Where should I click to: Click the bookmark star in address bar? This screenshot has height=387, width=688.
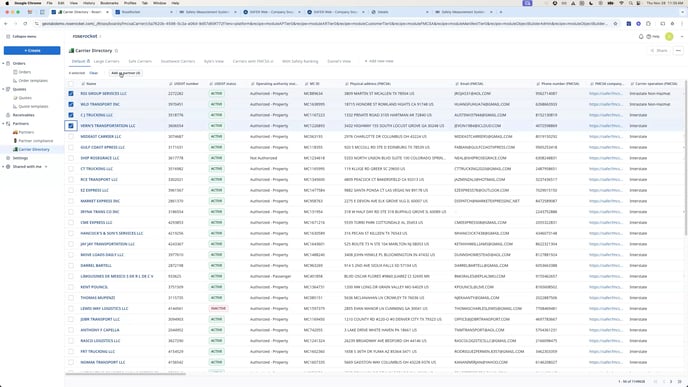click(615, 24)
